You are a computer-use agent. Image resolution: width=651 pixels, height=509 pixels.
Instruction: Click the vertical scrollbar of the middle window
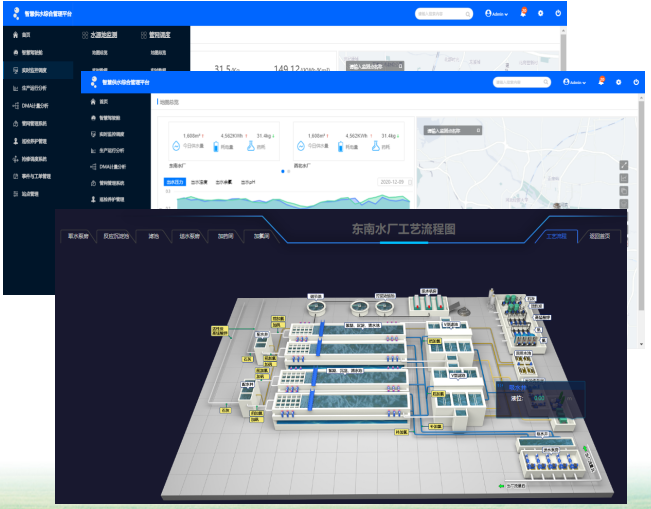[641, 208]
